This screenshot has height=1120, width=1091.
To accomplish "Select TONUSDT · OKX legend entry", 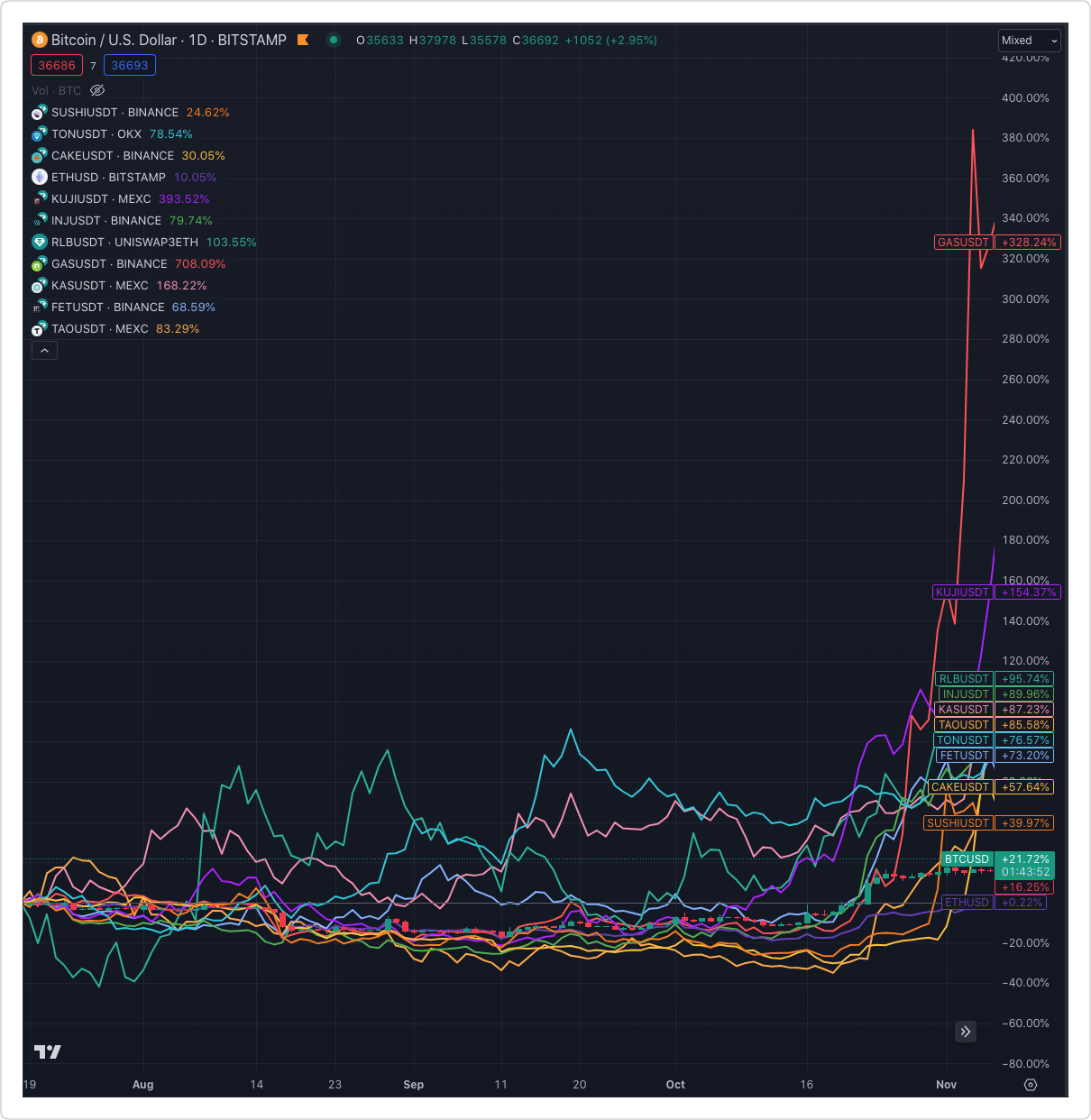I will [x=96, y=134].
